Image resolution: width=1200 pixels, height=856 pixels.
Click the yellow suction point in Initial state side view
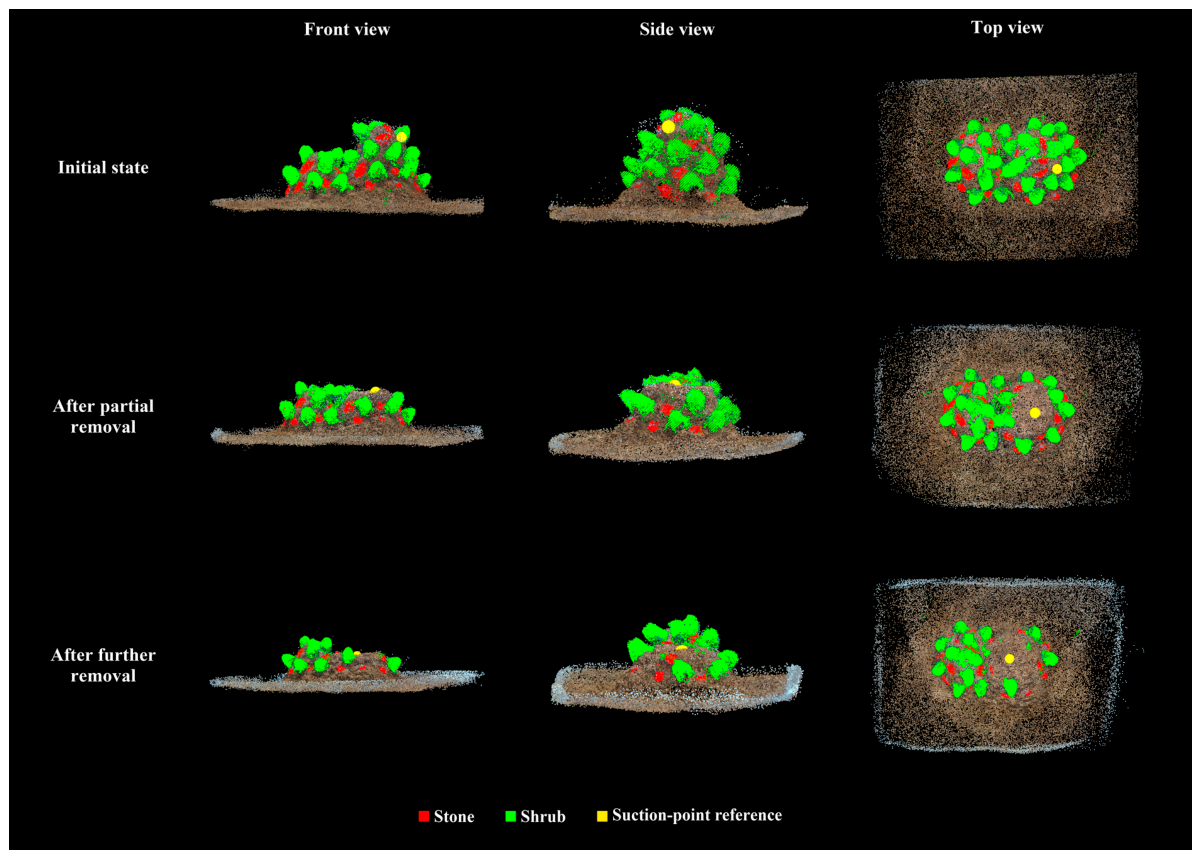(668, 126)
